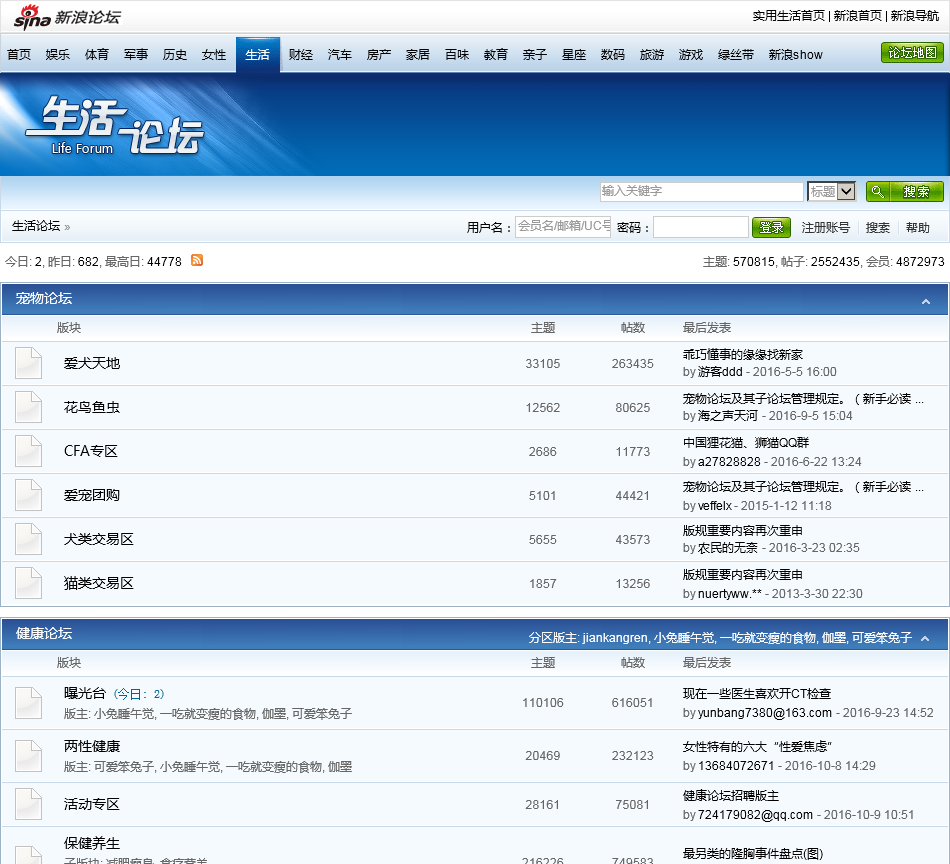
Task: Open the 实用生活首页 link
Action: click(x=788, y=16)
